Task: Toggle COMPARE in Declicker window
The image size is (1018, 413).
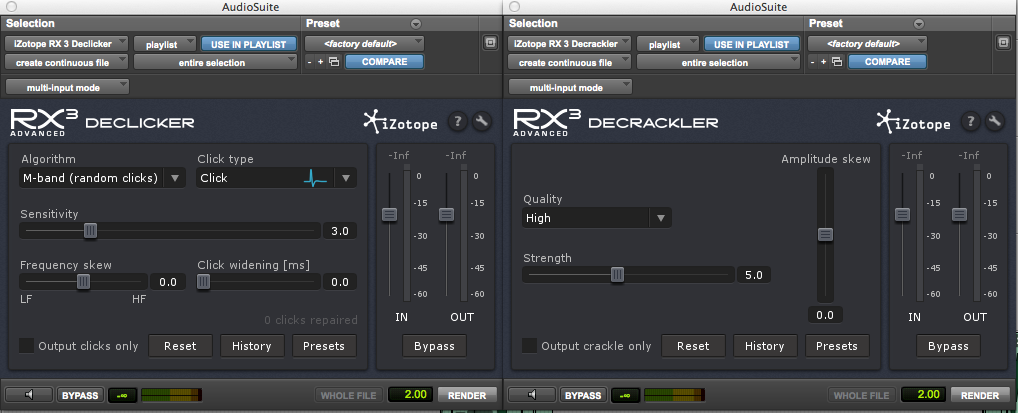Action: coord(384,62)
